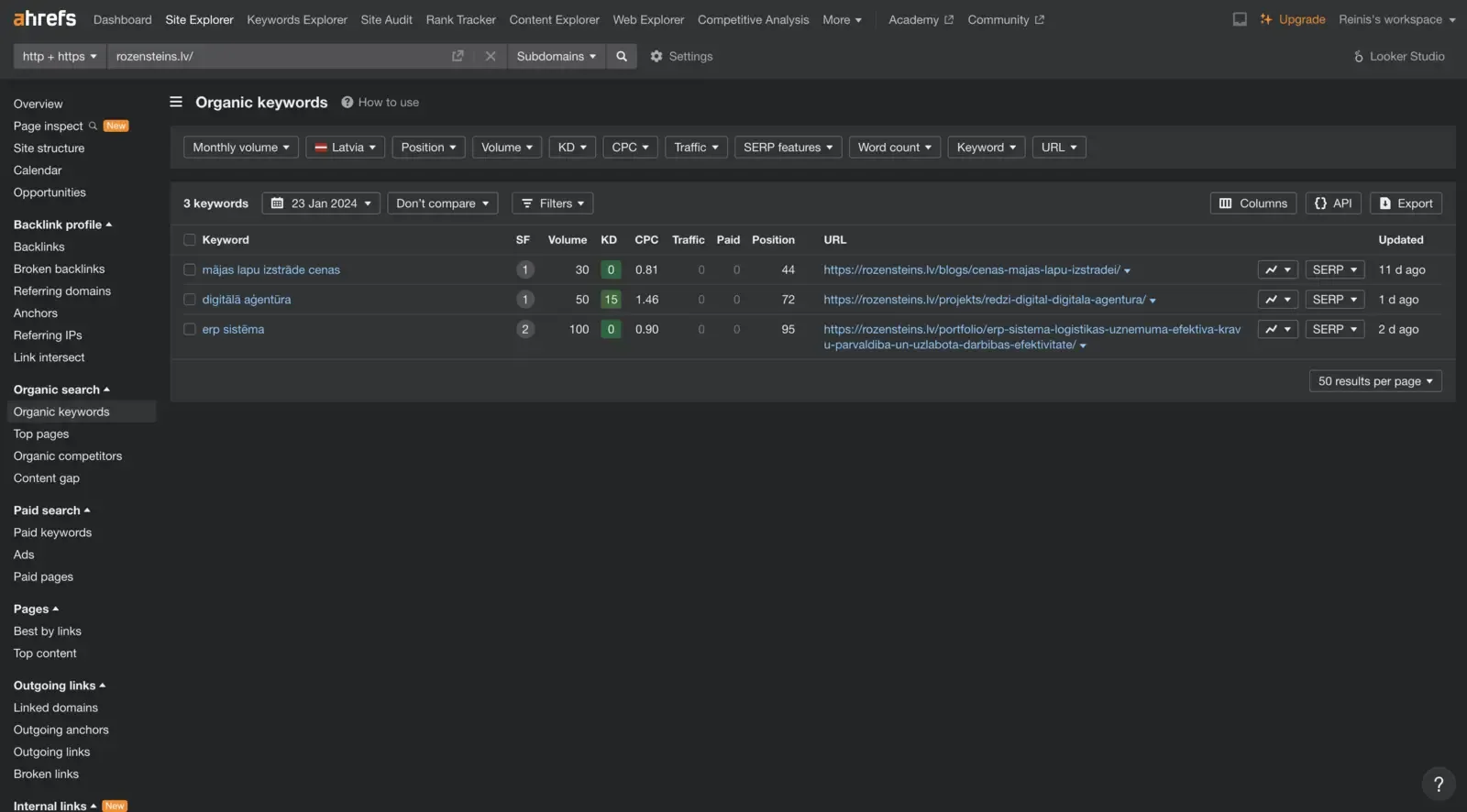Viewport: 1467px width, 812px height.
Task: Open the 23 Jan 2024 date picker
Action: point(321,203)
